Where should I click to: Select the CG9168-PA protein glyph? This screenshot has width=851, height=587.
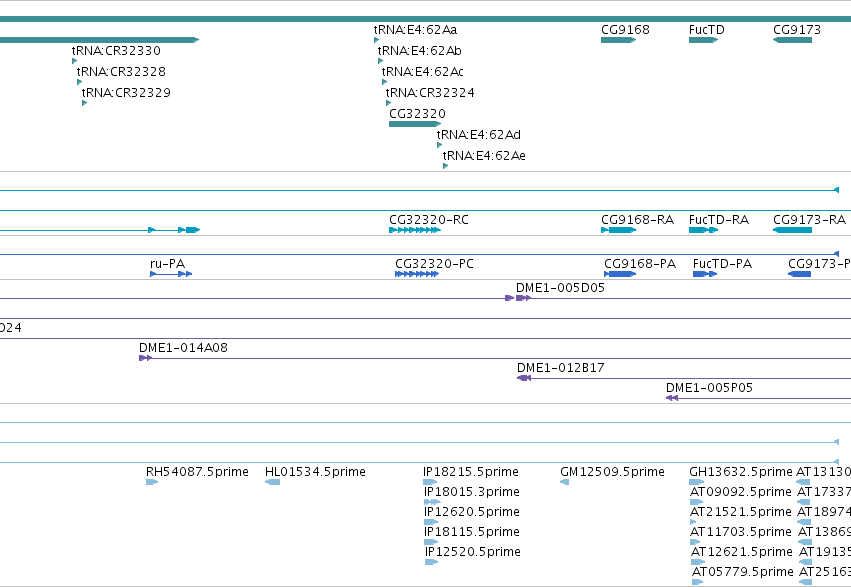click(620, 274)
